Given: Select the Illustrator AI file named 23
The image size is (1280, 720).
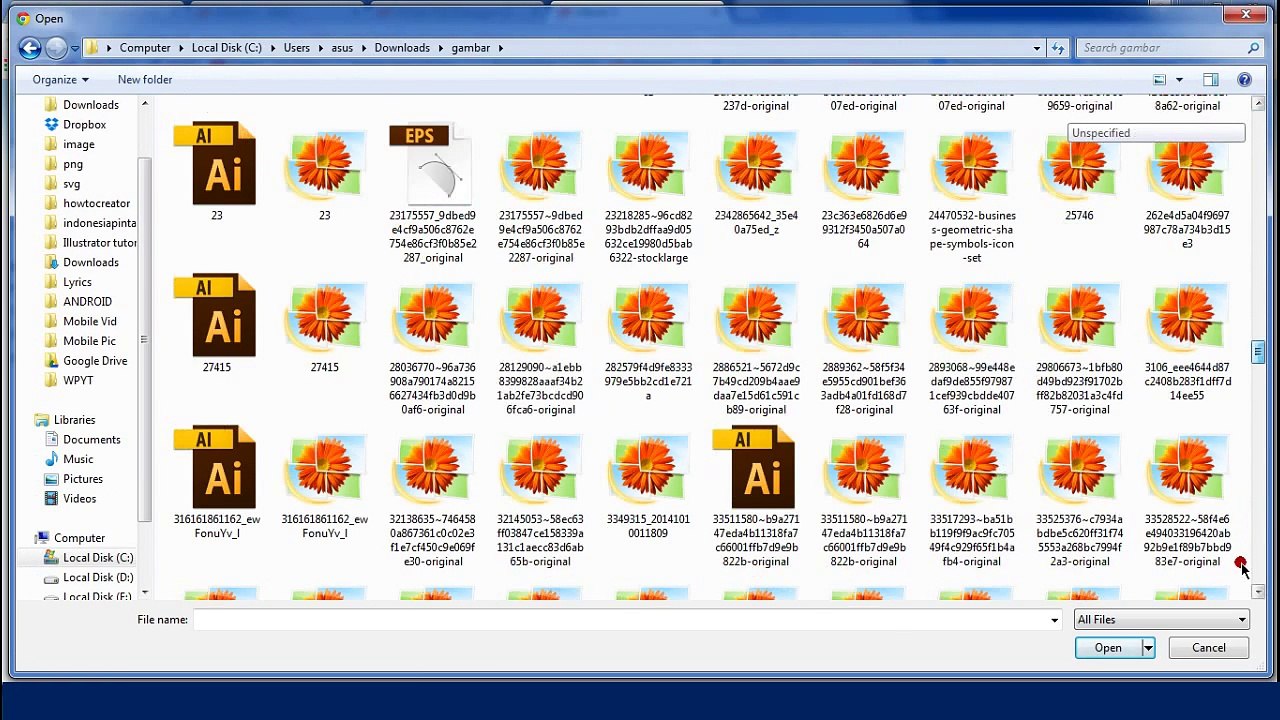Looking at the screenshot, I should 216,172.
